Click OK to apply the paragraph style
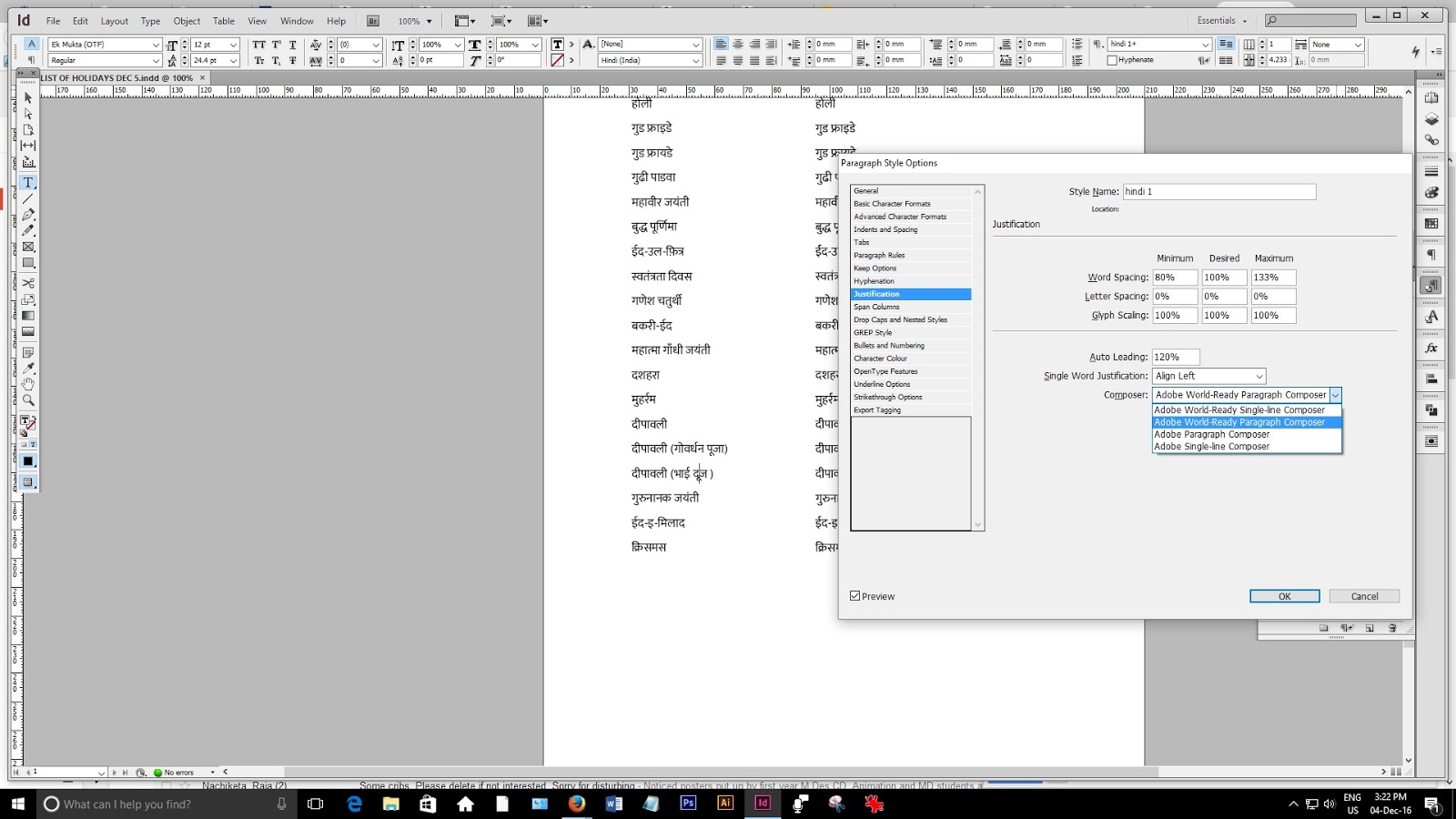Viewport: 1456px width, 819px height. coord(1284,596)
